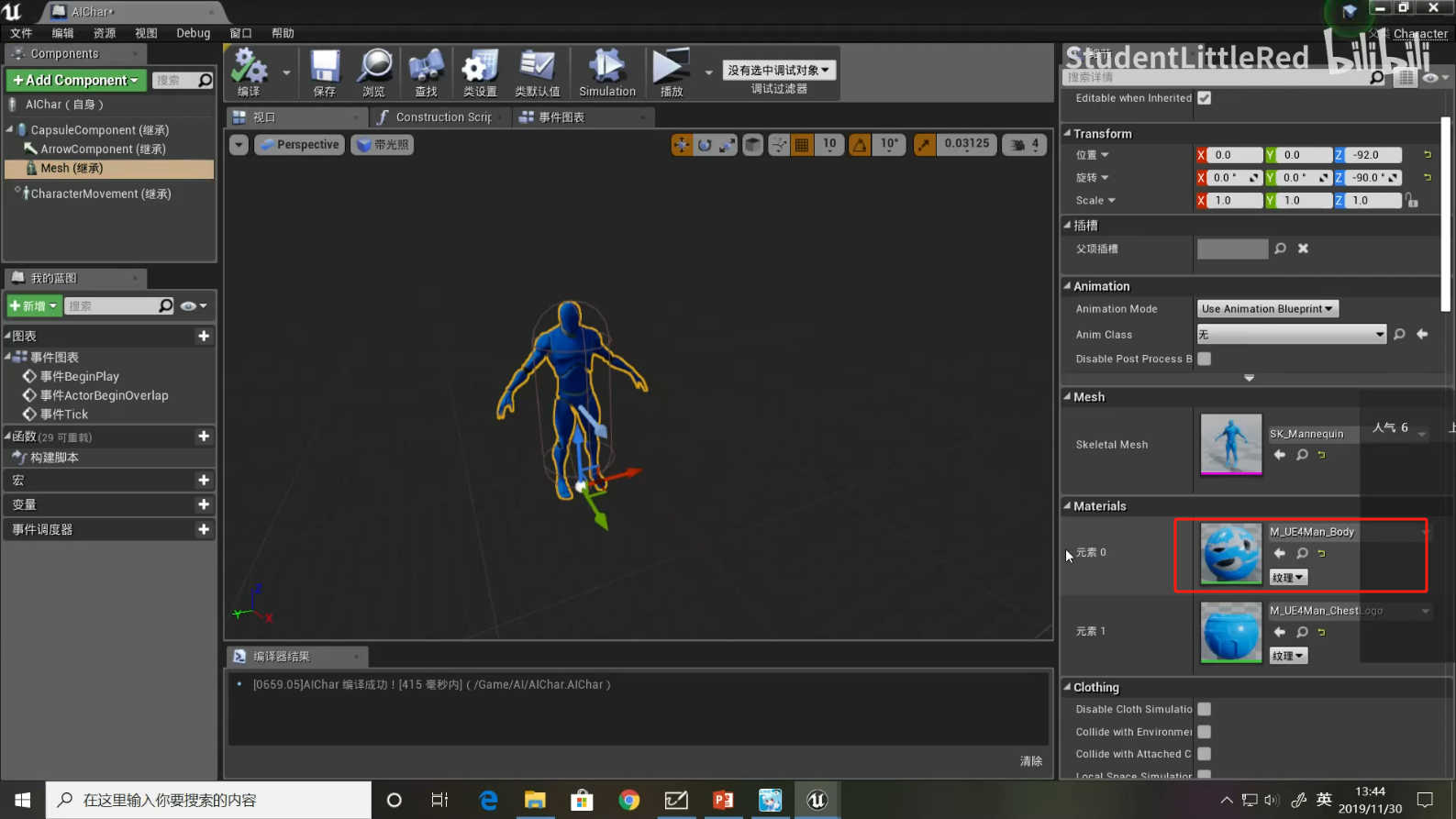1456x819 pixels.
Task: Toggle surface snapping icon in viewport
Action: [779, 145]
